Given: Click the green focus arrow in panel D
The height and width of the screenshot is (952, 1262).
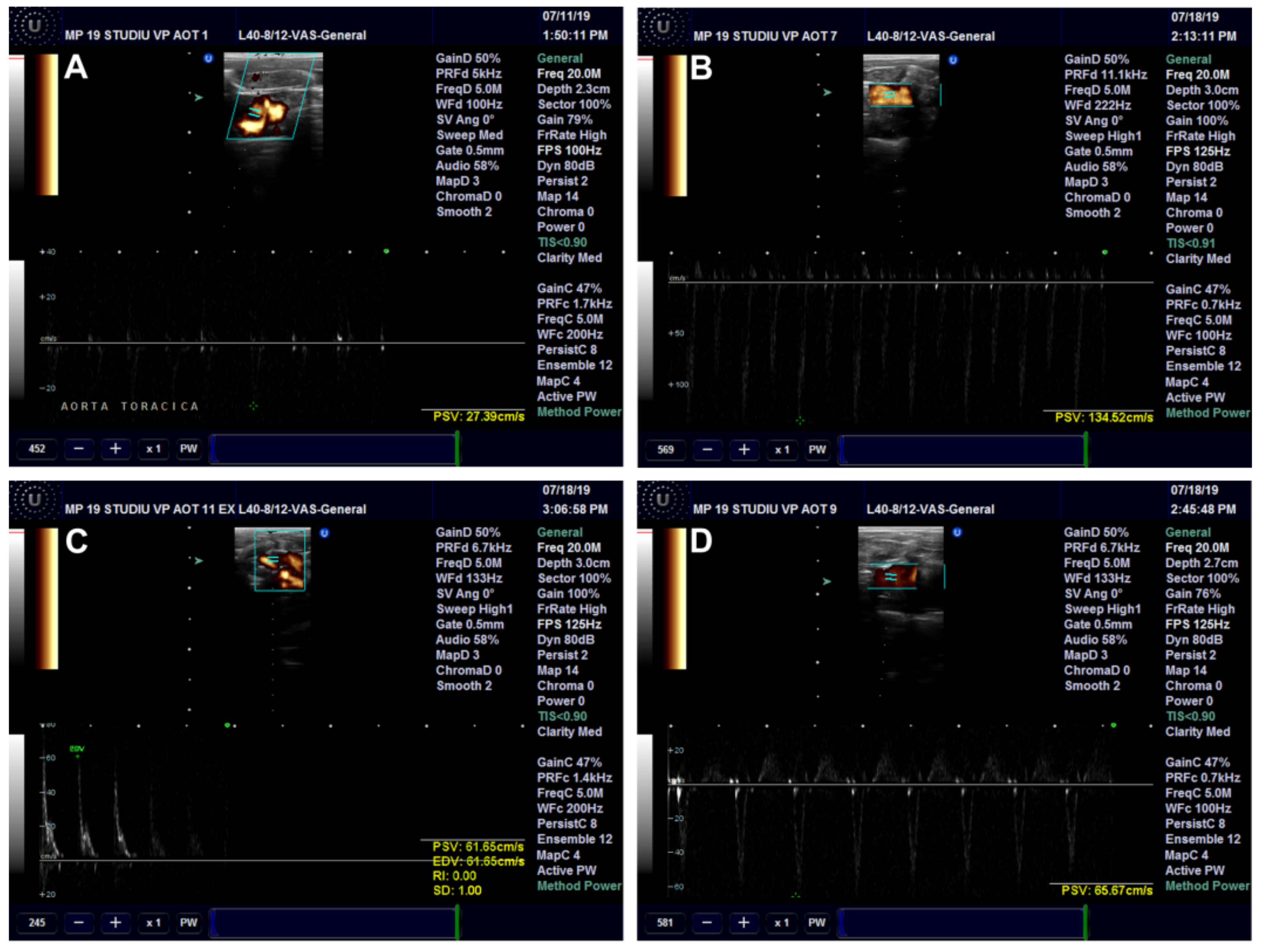Looking at the screenshot, I should pos(826,581).
